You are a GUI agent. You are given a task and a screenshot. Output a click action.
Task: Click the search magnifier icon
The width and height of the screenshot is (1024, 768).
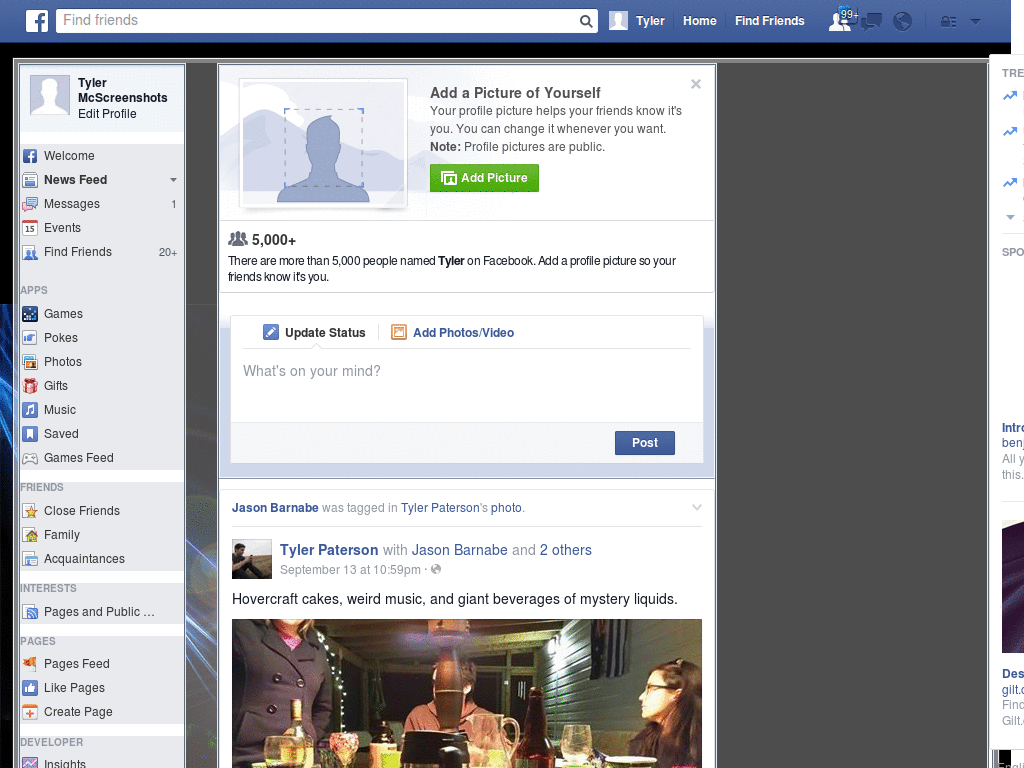586,21
